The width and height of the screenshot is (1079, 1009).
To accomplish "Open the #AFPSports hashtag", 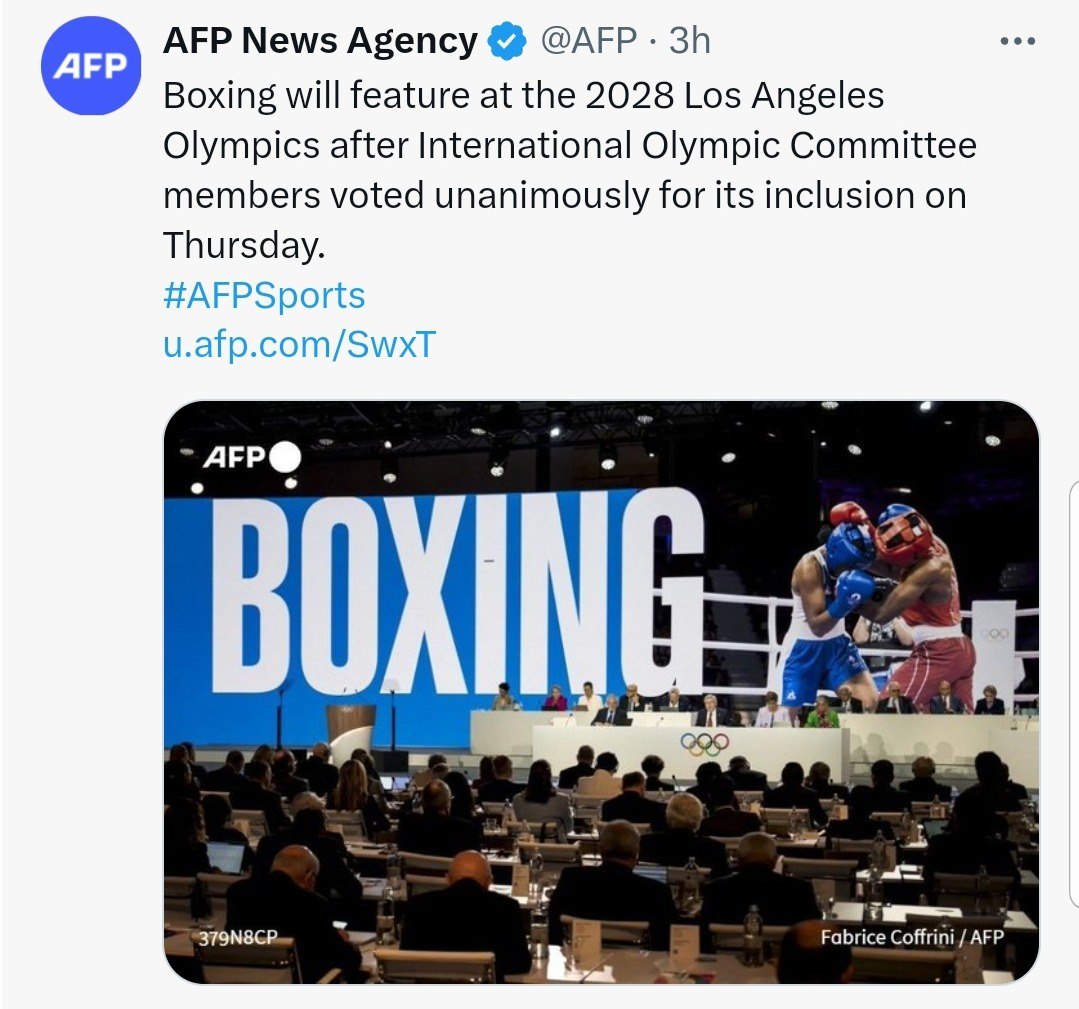I will pyautogui.click(x=264, y=295).
